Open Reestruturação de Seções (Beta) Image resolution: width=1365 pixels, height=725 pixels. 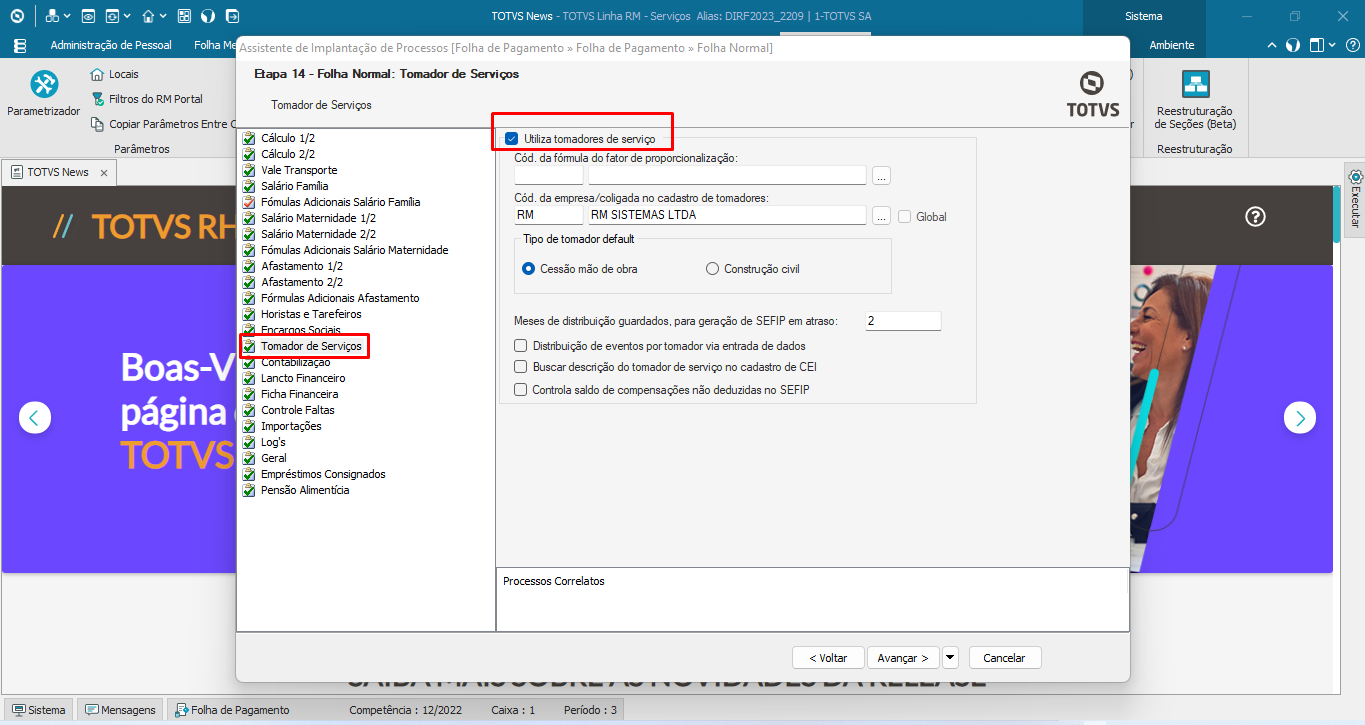coord(1195,100)
